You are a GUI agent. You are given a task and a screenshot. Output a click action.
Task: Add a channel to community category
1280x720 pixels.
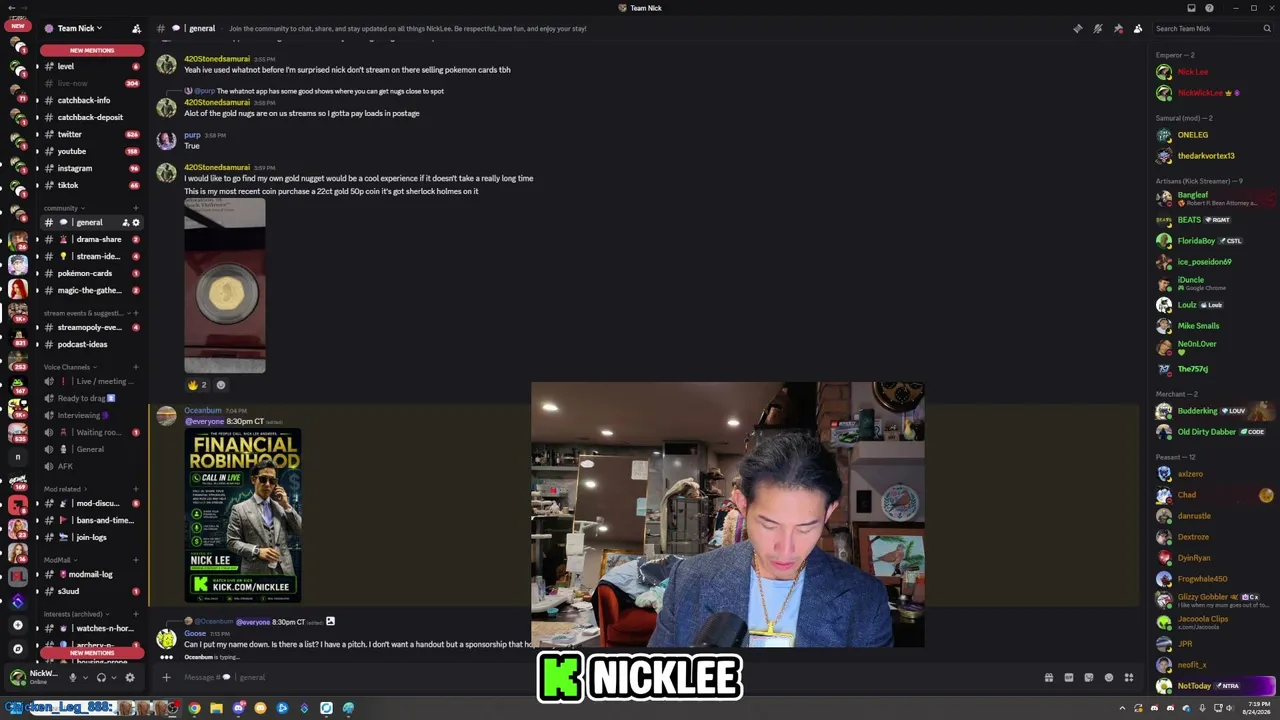tap(136, 208)
